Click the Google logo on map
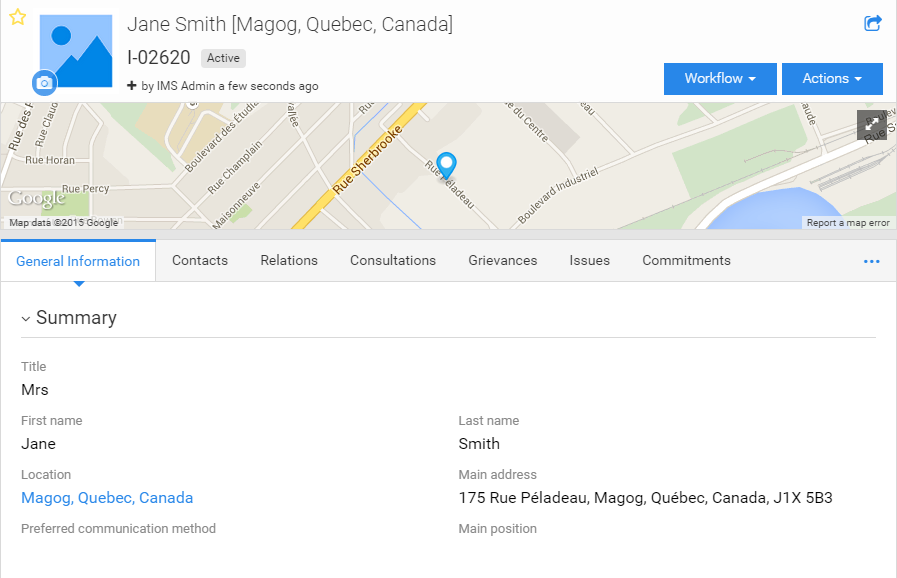 tap(37, 198)
